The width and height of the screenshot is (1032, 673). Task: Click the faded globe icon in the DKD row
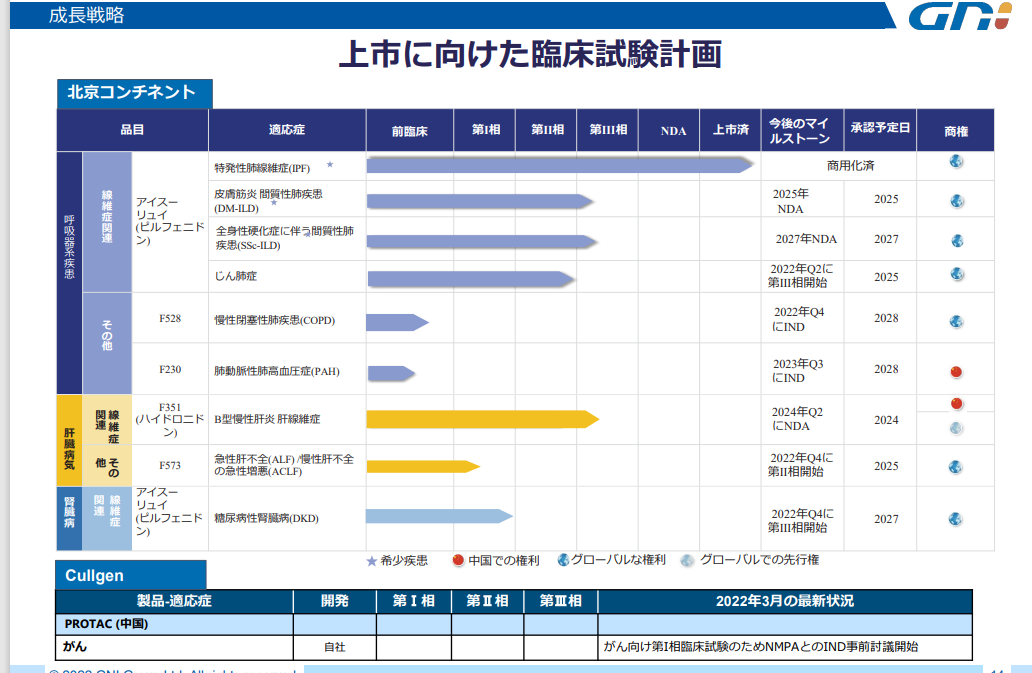pyautogui.click(x=956, y=519)
